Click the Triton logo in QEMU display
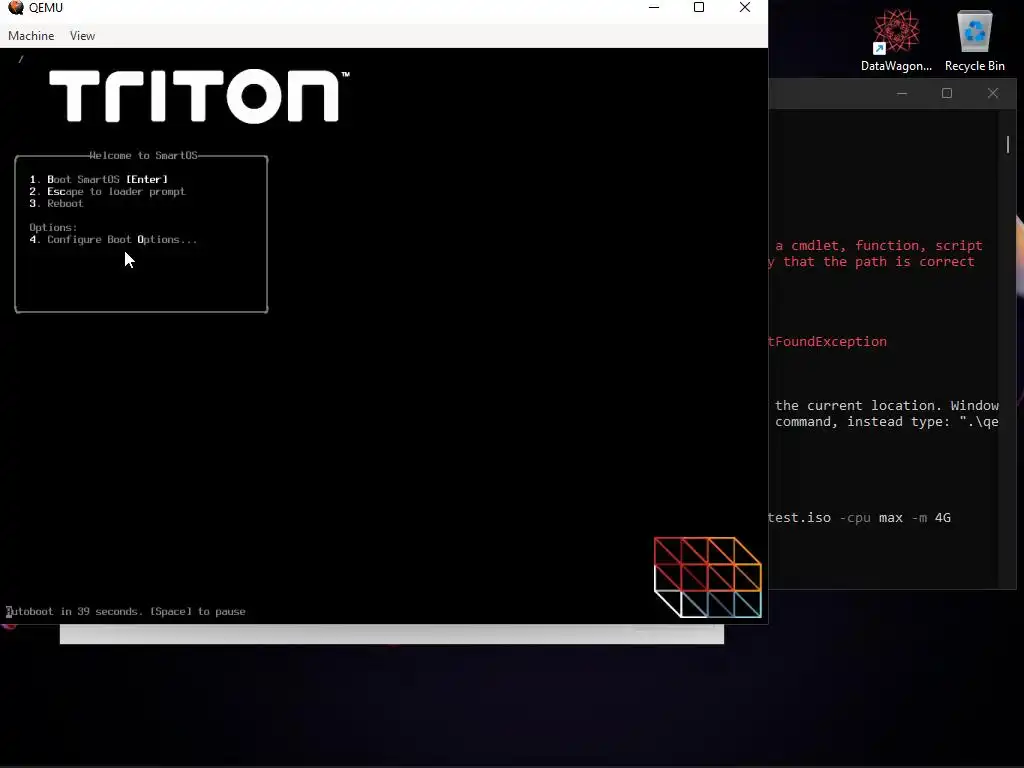The height and width of the screenshot is (768, 1024). click(x=199, y=97)
